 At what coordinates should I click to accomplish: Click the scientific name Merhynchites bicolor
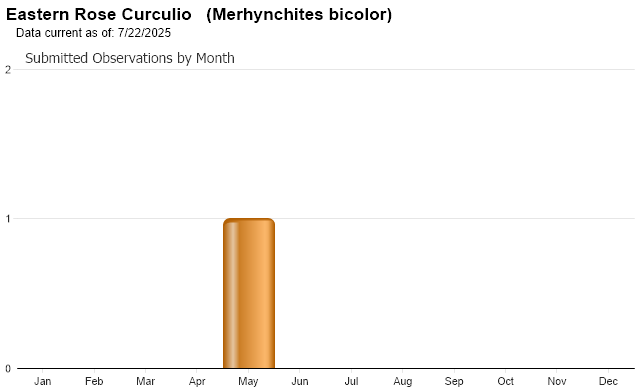(299, 15)
